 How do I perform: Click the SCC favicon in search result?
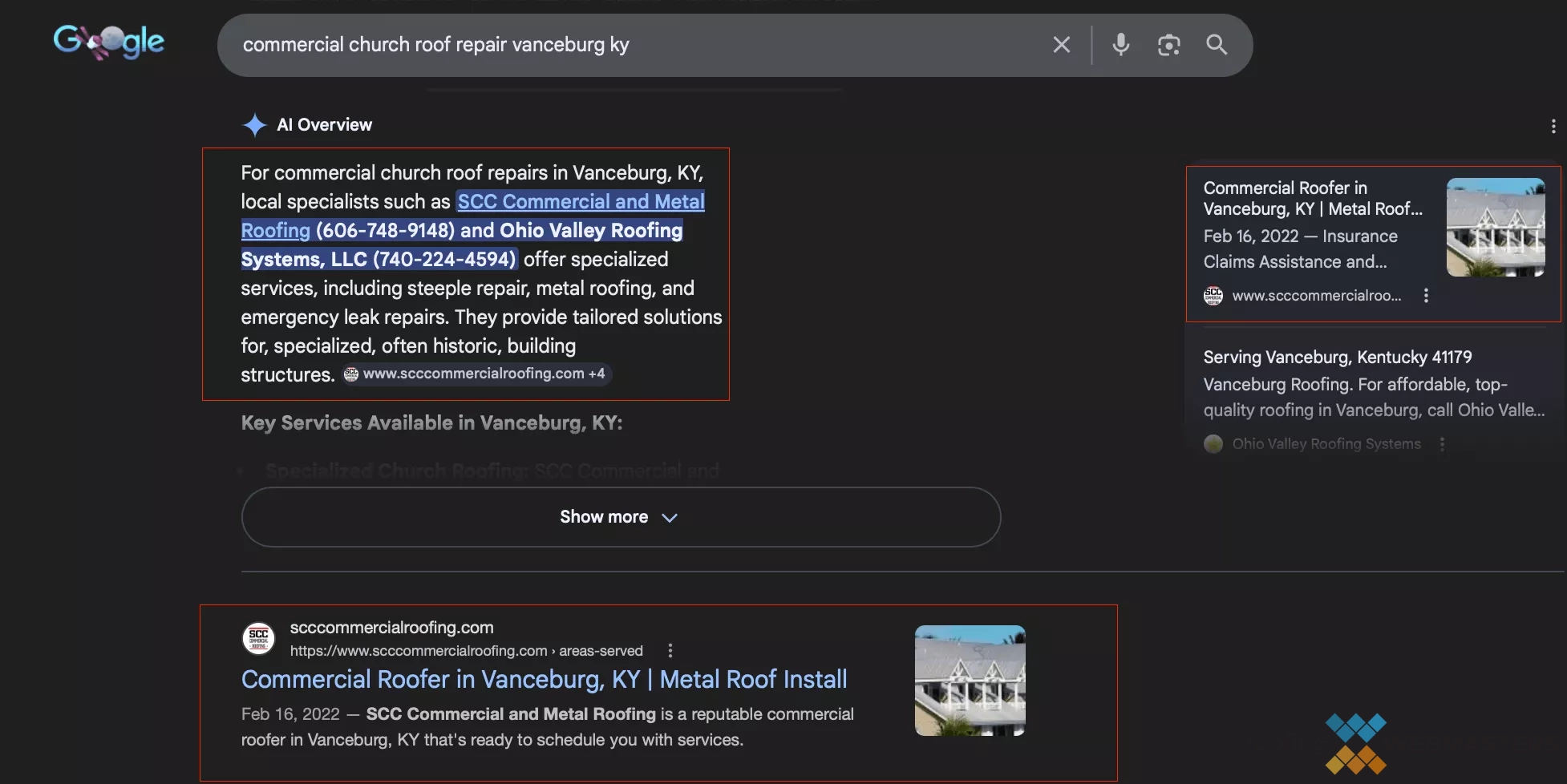pos(258,639)
